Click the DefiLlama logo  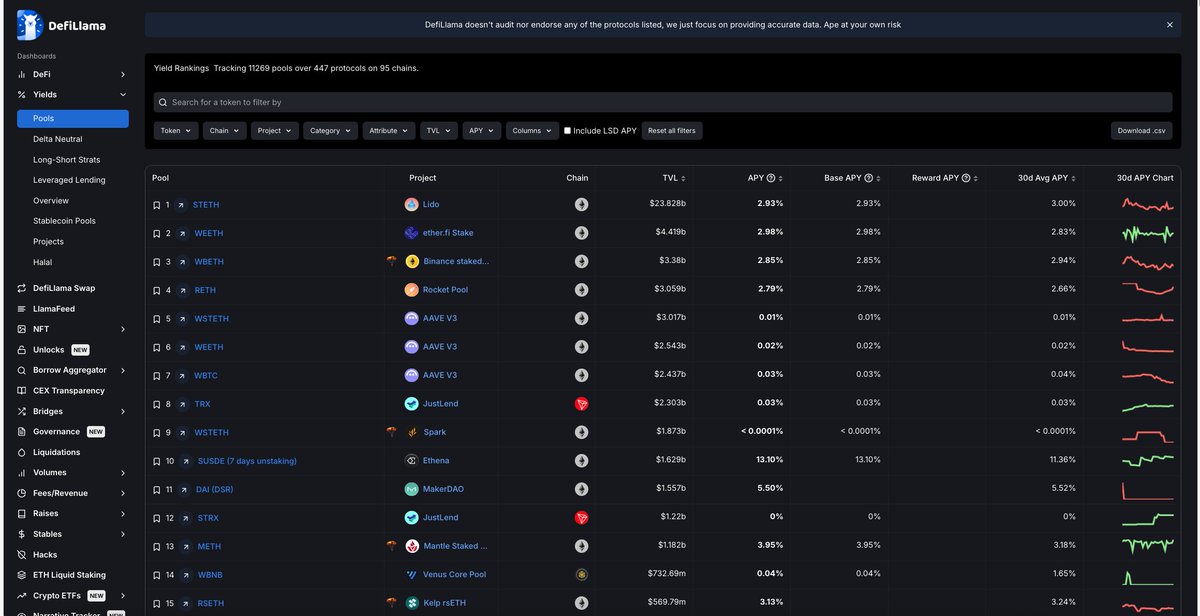59,25
